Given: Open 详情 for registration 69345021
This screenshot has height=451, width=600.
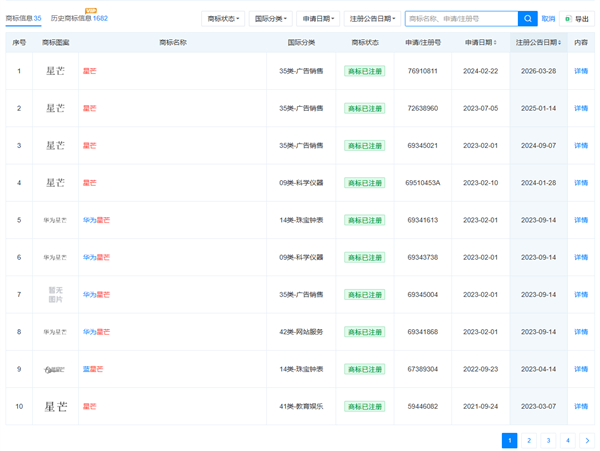Looking at the screenshot, I should coord(581,145).
